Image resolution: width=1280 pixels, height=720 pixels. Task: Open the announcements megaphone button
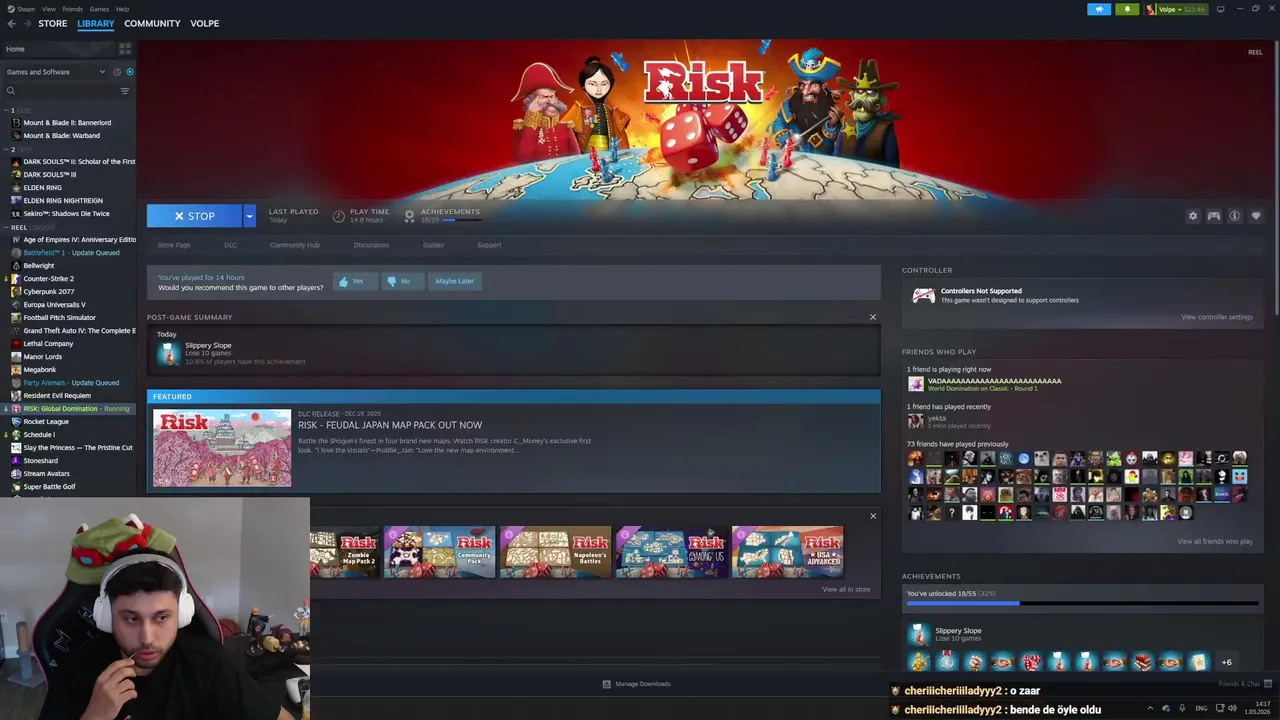pos(1099,9)
